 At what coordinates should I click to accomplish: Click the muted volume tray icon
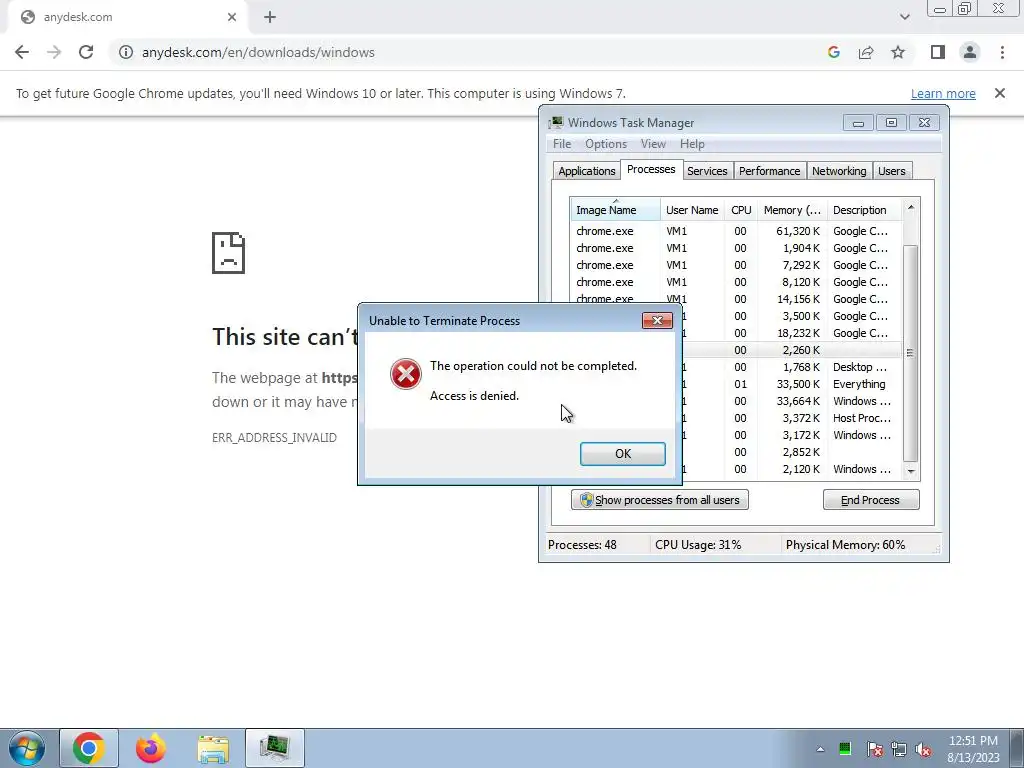point(923,749)
